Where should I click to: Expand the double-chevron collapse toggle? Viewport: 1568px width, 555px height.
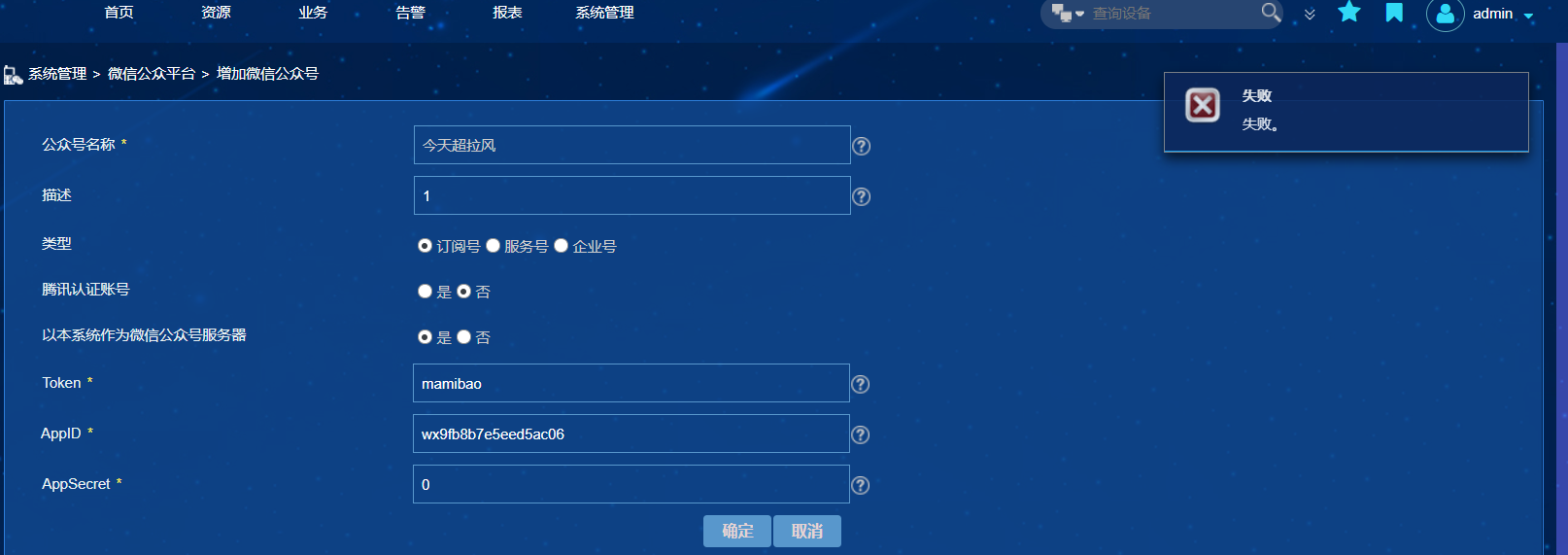click(x=1310, y=15)
